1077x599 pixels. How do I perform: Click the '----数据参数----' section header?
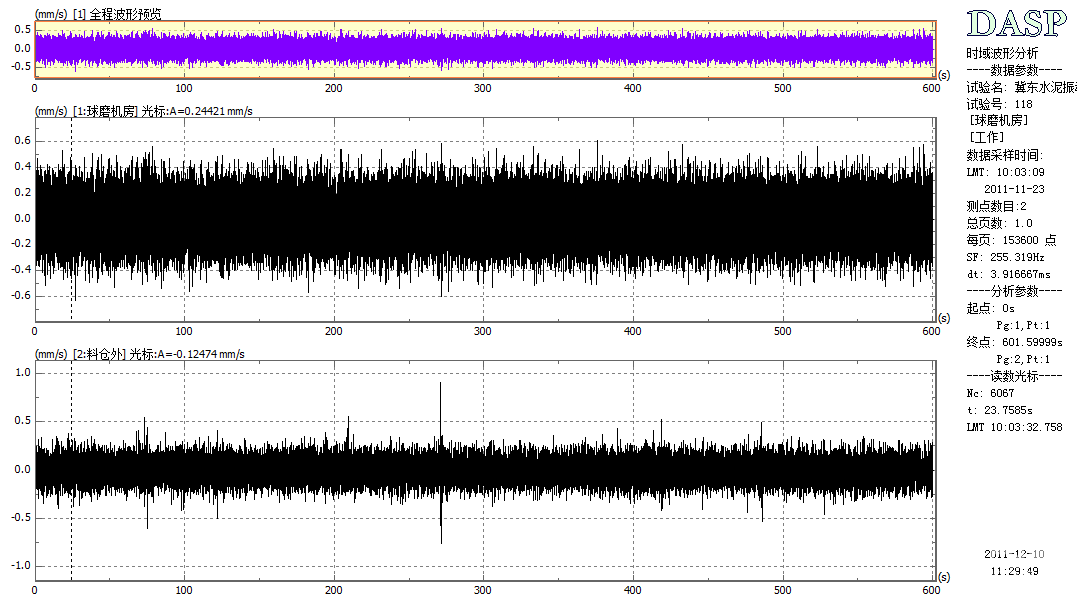[1014, 70]
